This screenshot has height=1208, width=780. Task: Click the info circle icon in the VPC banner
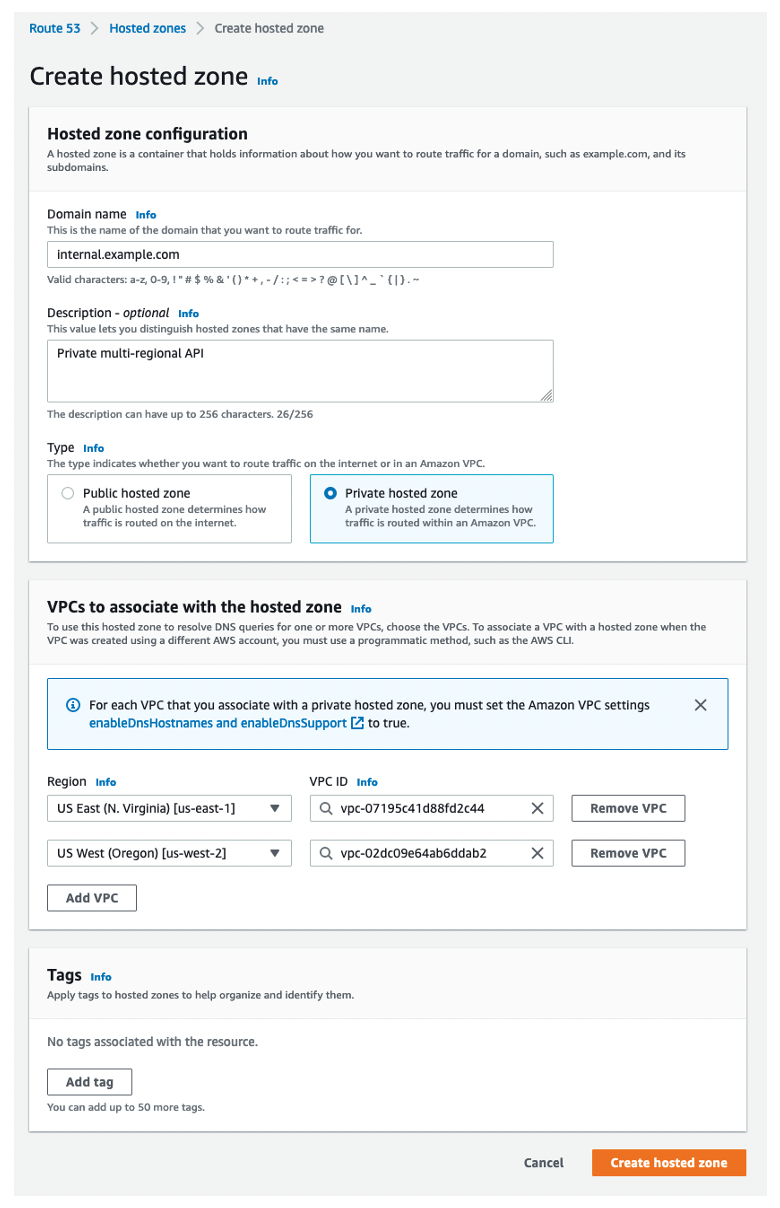71,705
